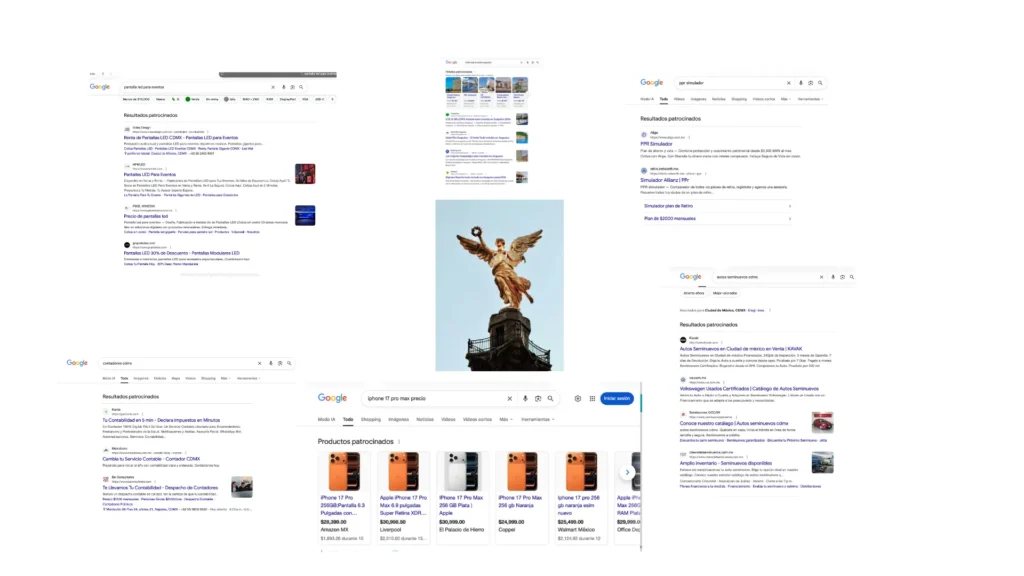This screenshot has height=576, width=1024.
Task: Open the quick settings gear icon
Action: pyautogui.click(x=578, y=399)
